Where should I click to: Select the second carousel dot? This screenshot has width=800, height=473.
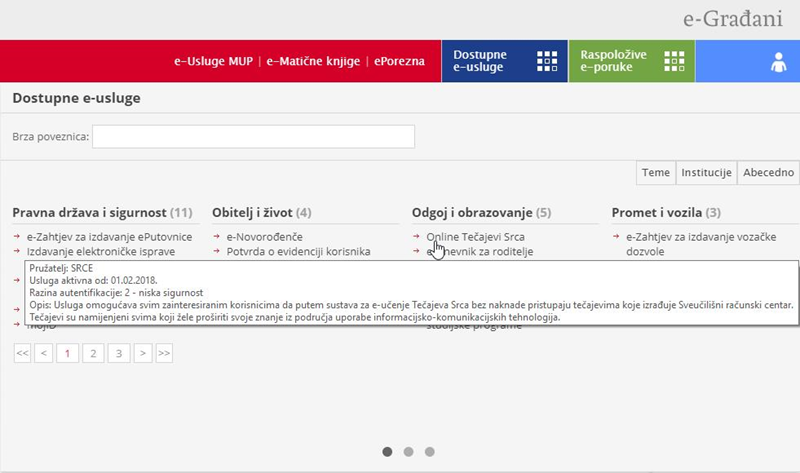click(x=408, y=452)
